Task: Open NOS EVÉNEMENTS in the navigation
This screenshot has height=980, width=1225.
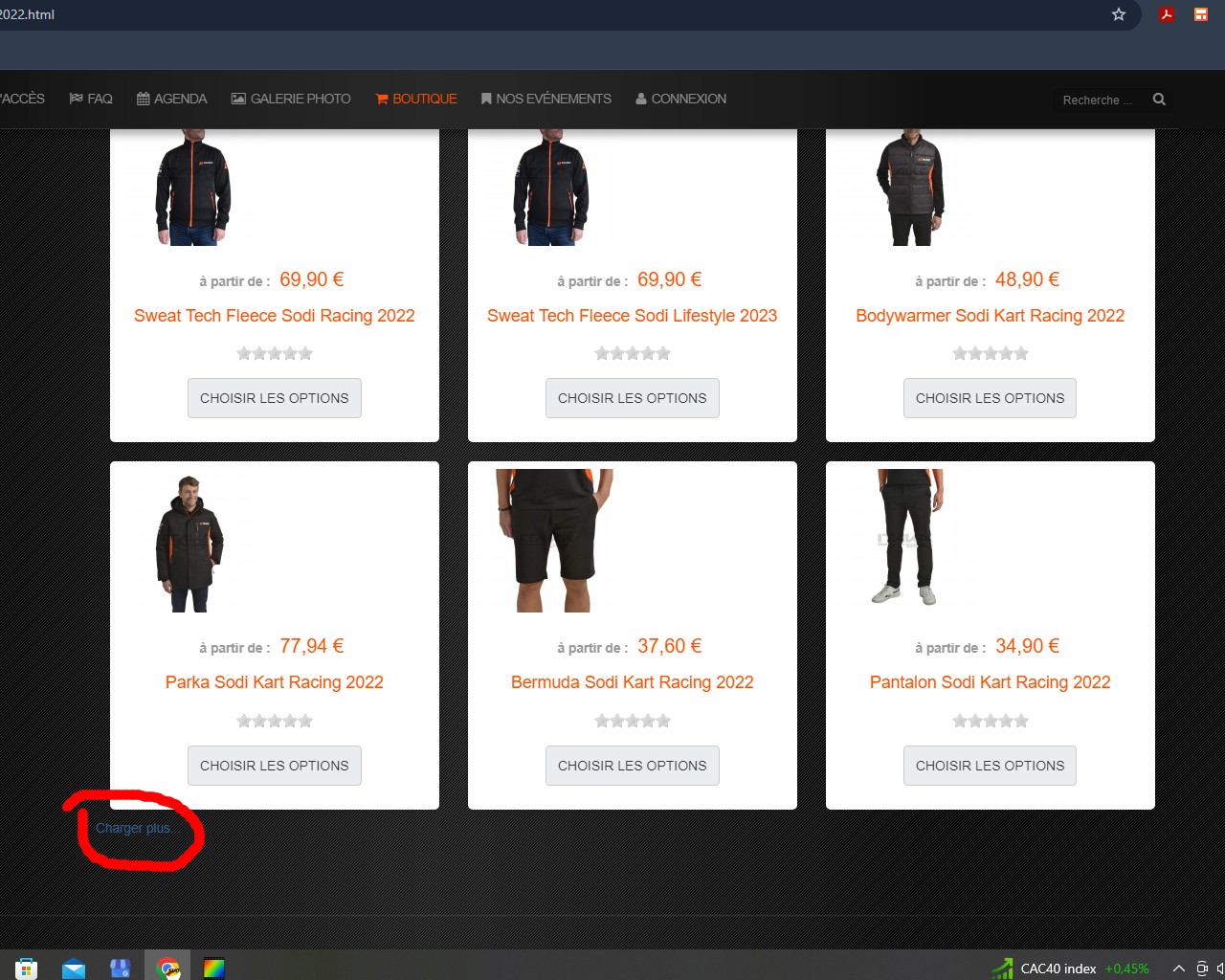Action: (x=546, y=99)
